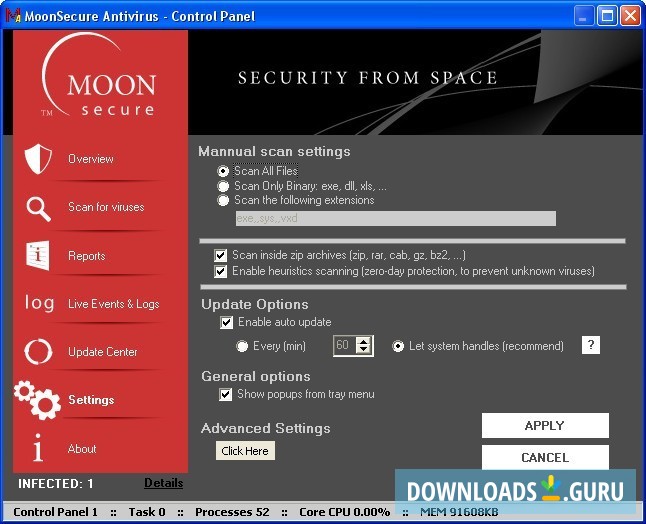Click Control Panel 1 in status bar

(56, 512)
